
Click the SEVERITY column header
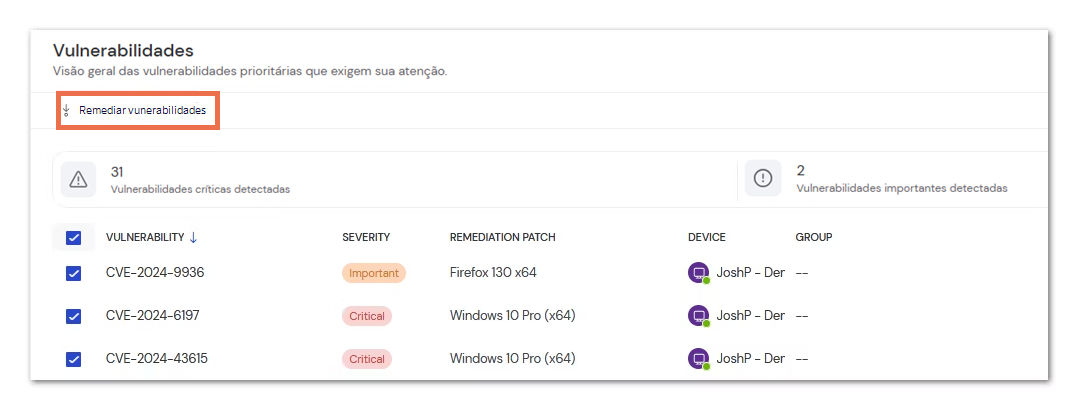click(366, 237)
